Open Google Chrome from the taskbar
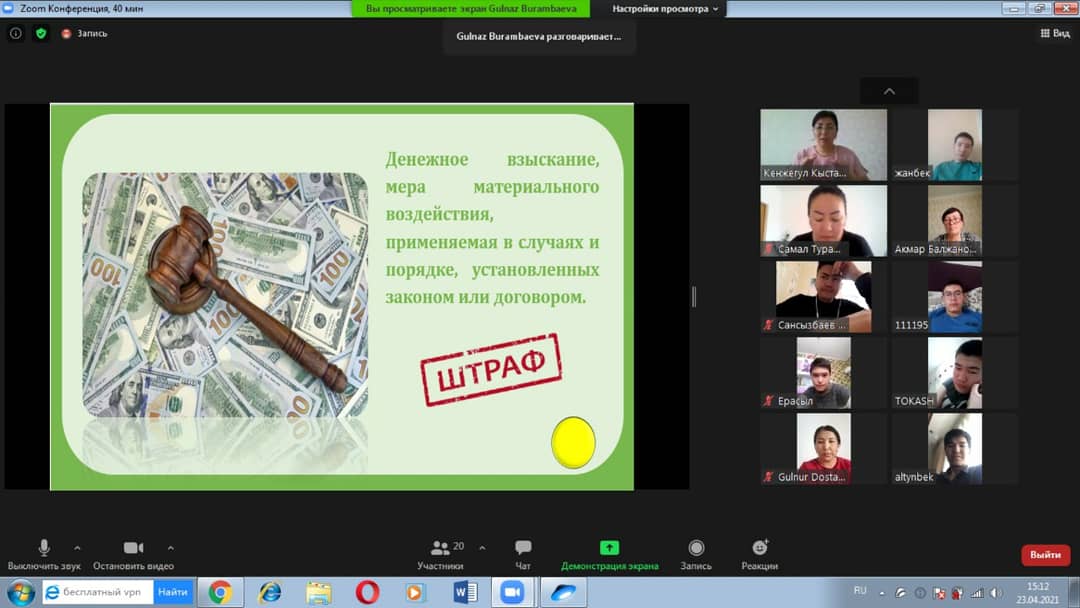 click(220, 592)
